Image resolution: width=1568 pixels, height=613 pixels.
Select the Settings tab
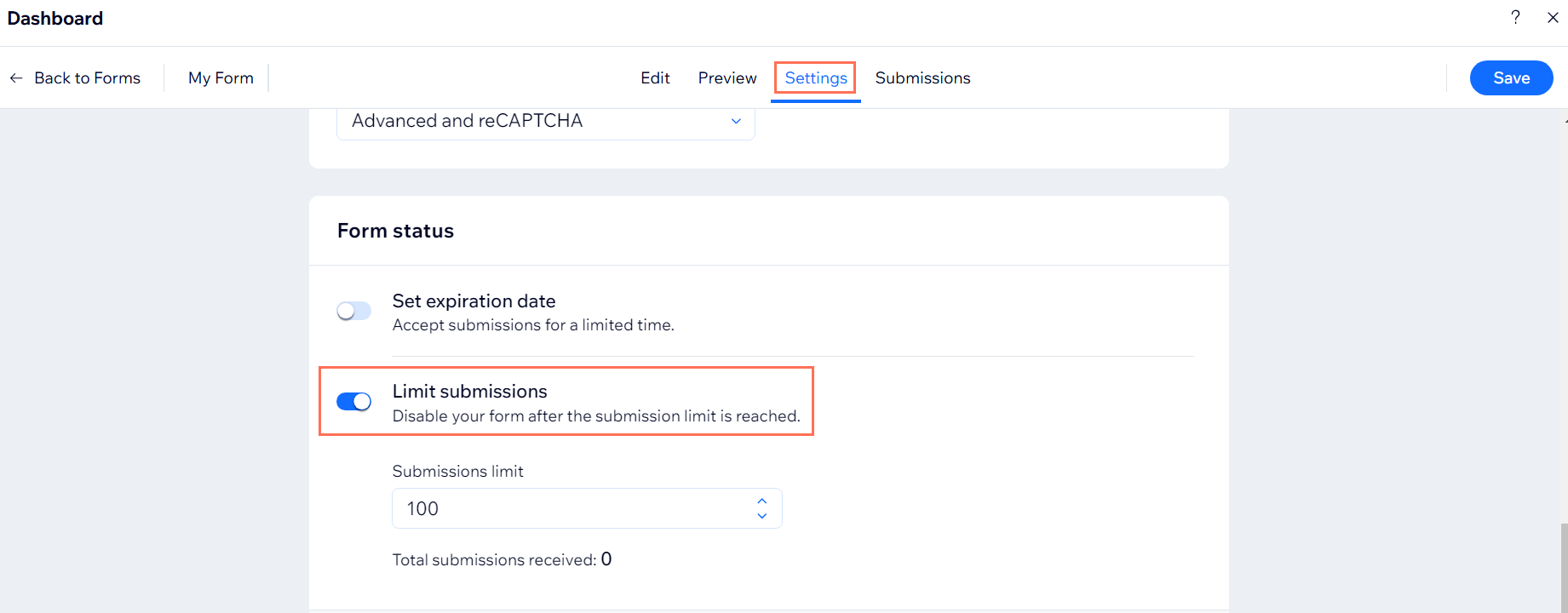(x=816, y=77)
